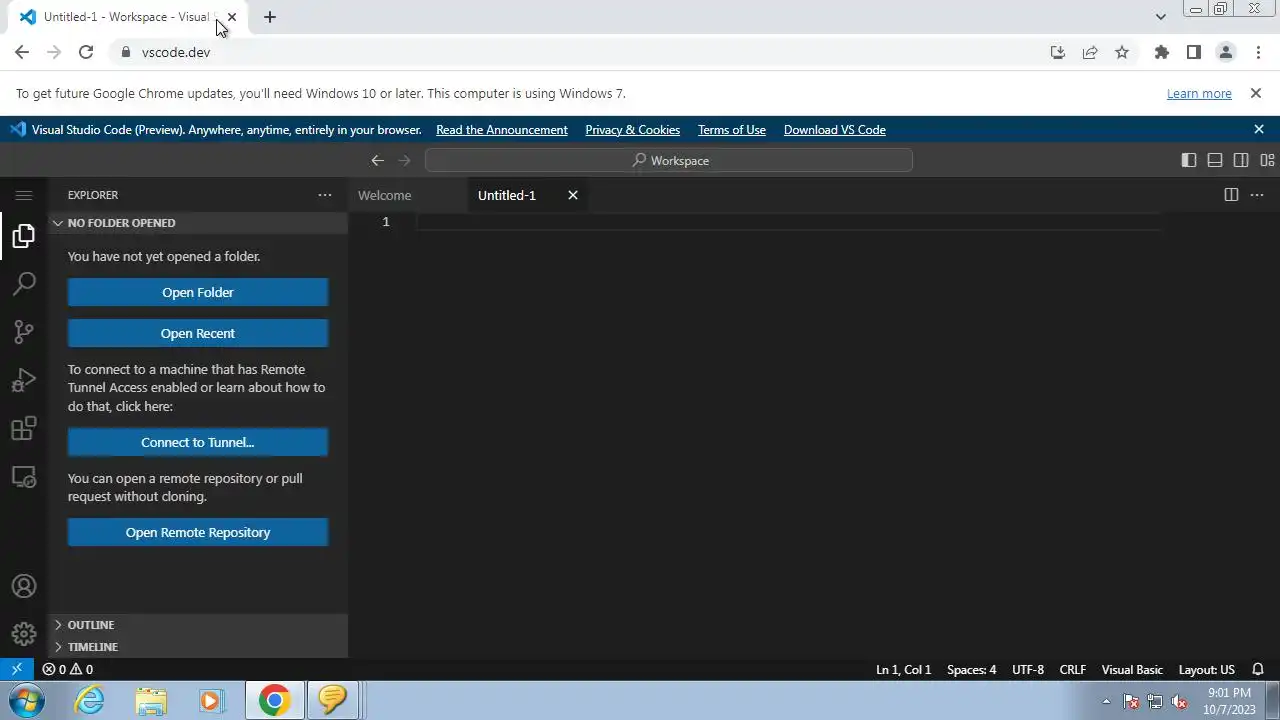Viewport: 1280px width, 720px height.
Task: Open the Download VS Code link
Action: pyautogui.click(x=835, y=130)
